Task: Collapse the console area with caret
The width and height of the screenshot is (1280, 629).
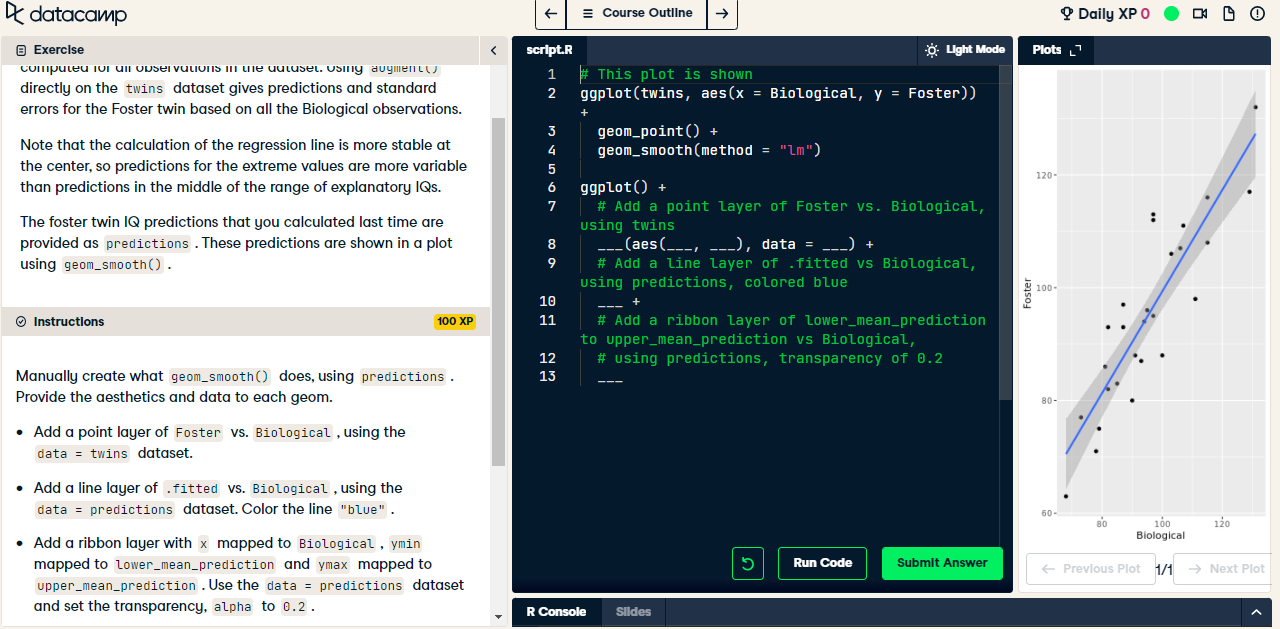Action: click(1256, 611)
